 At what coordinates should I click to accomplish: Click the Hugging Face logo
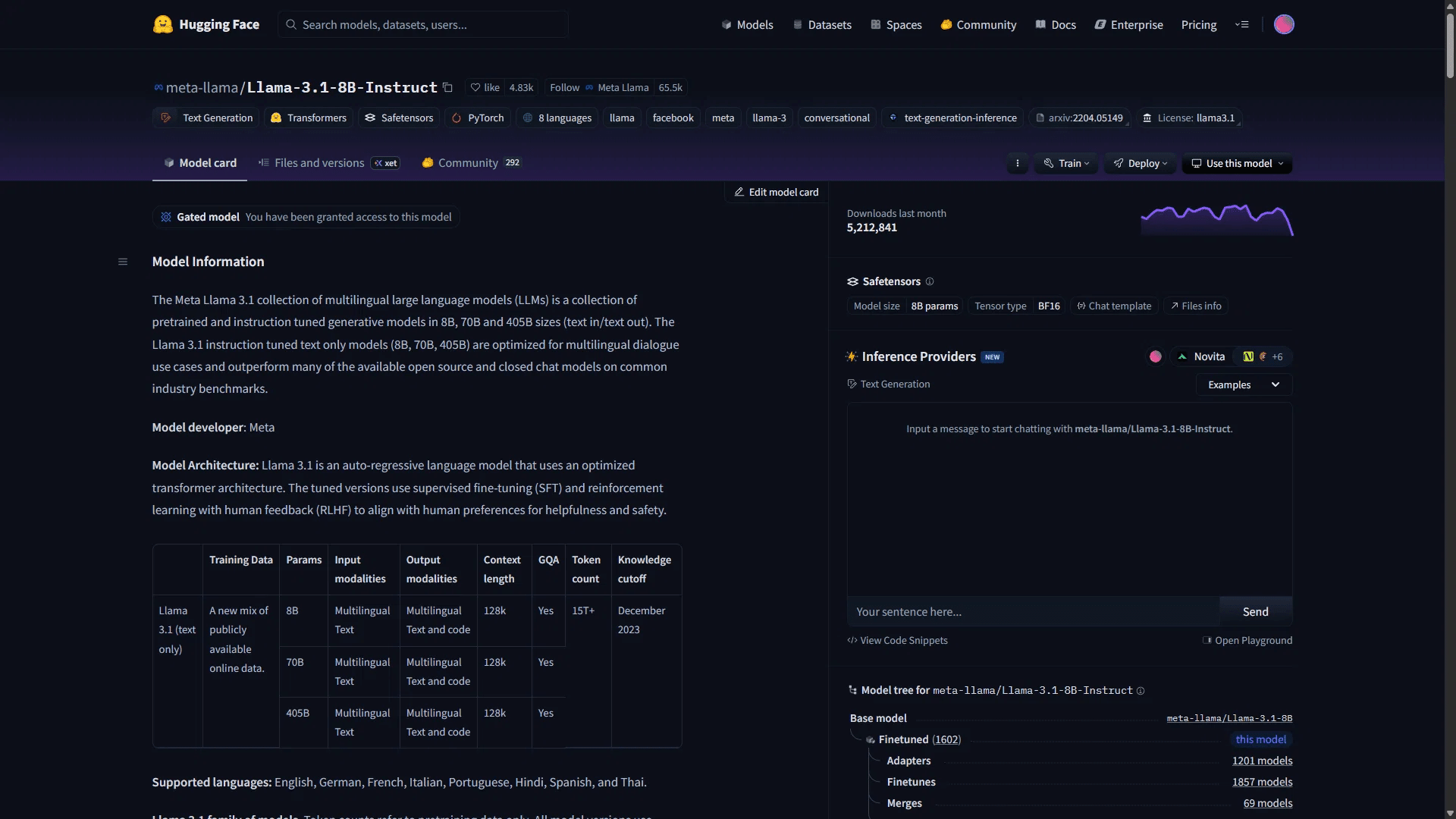coord(206,24)
